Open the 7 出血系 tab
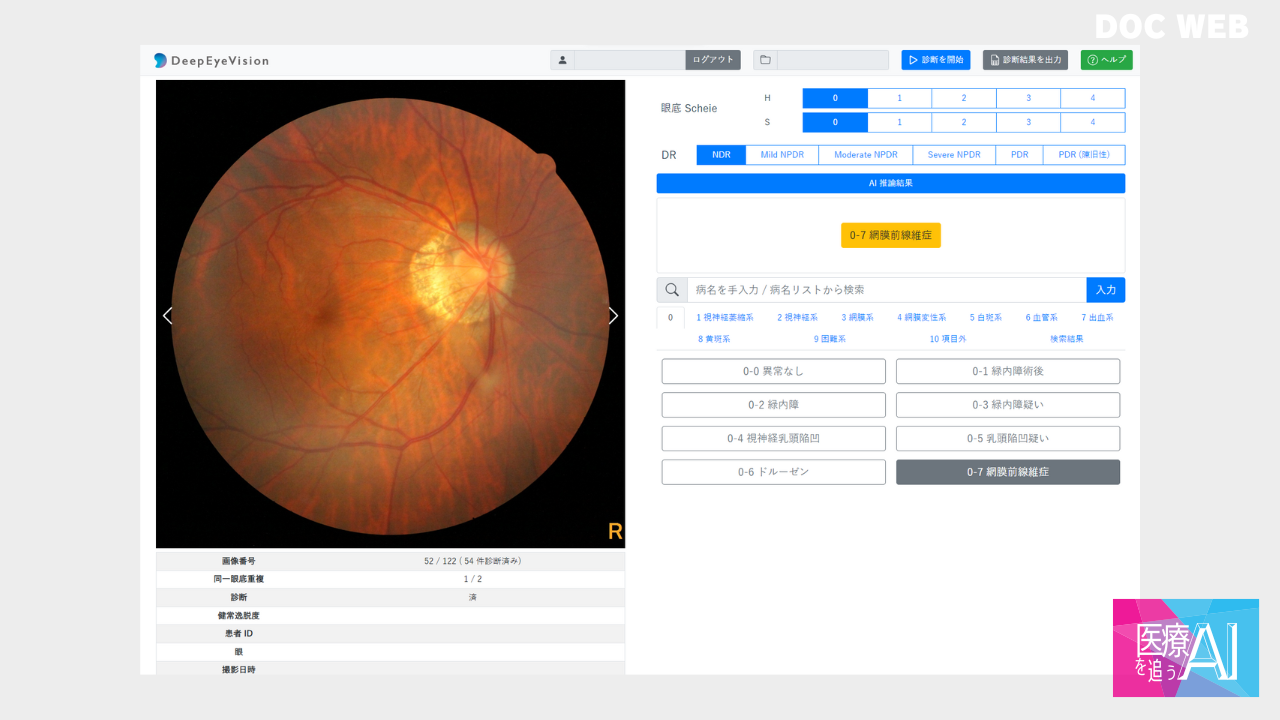Viewport: 1280px width, 720px height. [1097, 317]
